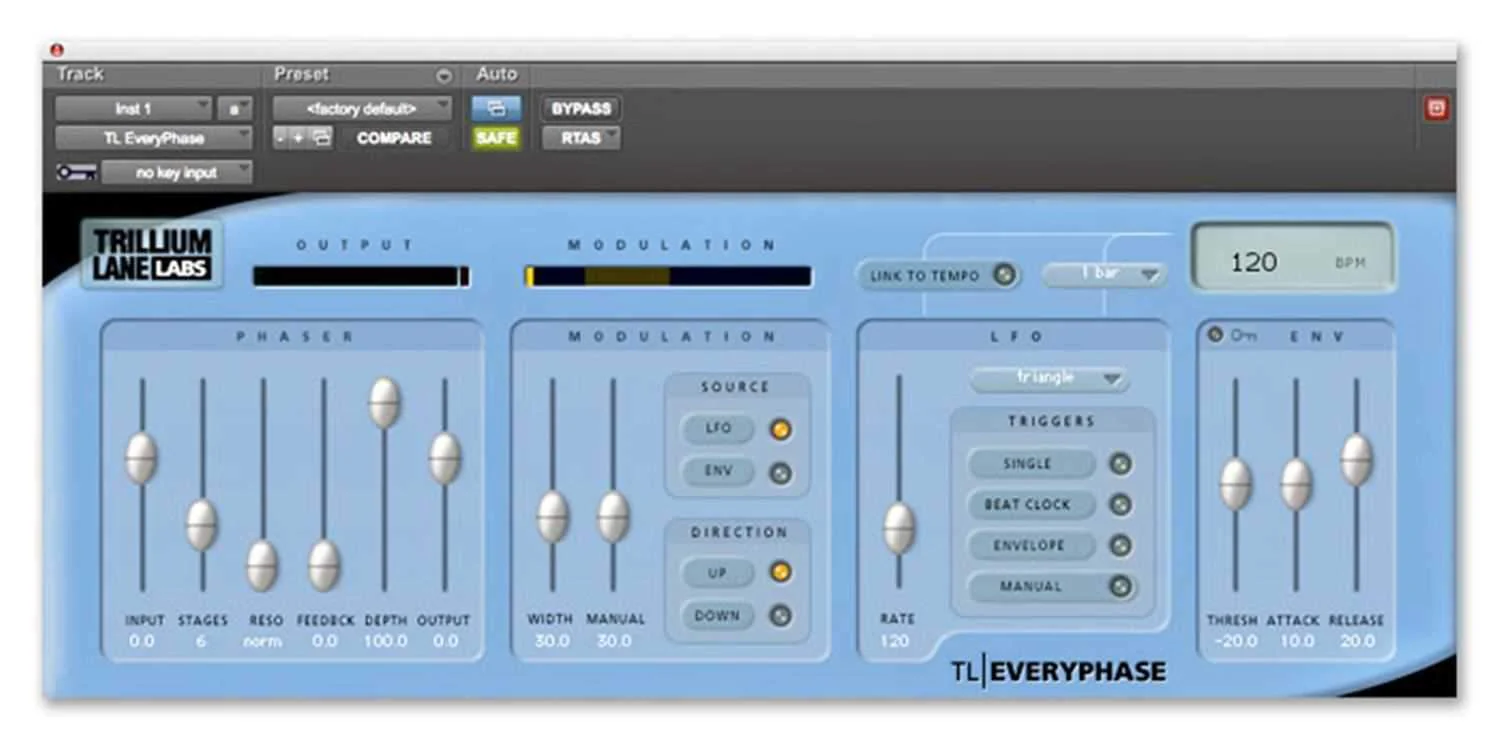Viewport: 1500px width, 741px height.
Task: Click the STAGES value 6
Action: pyautogui.click(x=201, y=641)
